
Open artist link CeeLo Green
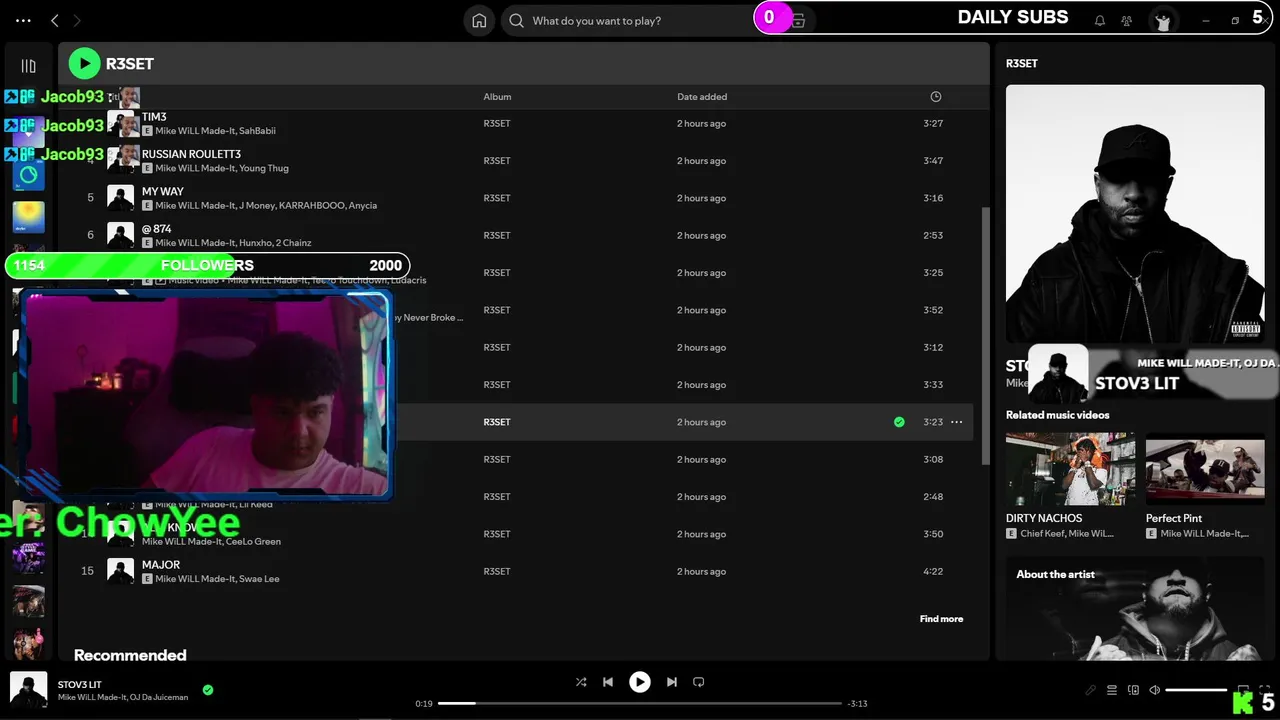255,542
